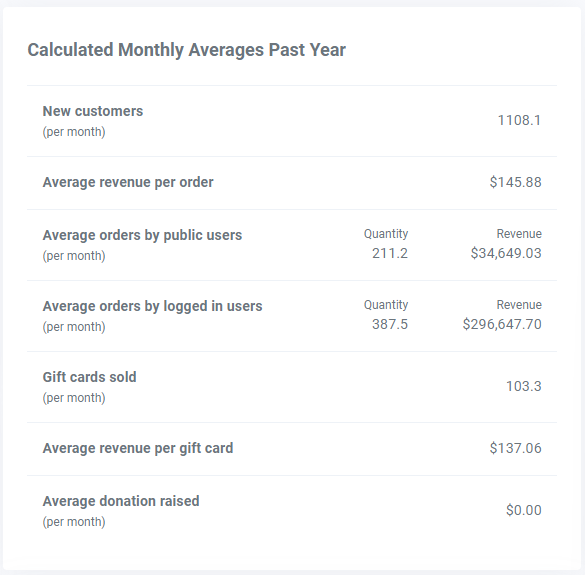585x575 pixels.
Task: Click the gift cards sold value 103.3
Action: coord(523,386)
